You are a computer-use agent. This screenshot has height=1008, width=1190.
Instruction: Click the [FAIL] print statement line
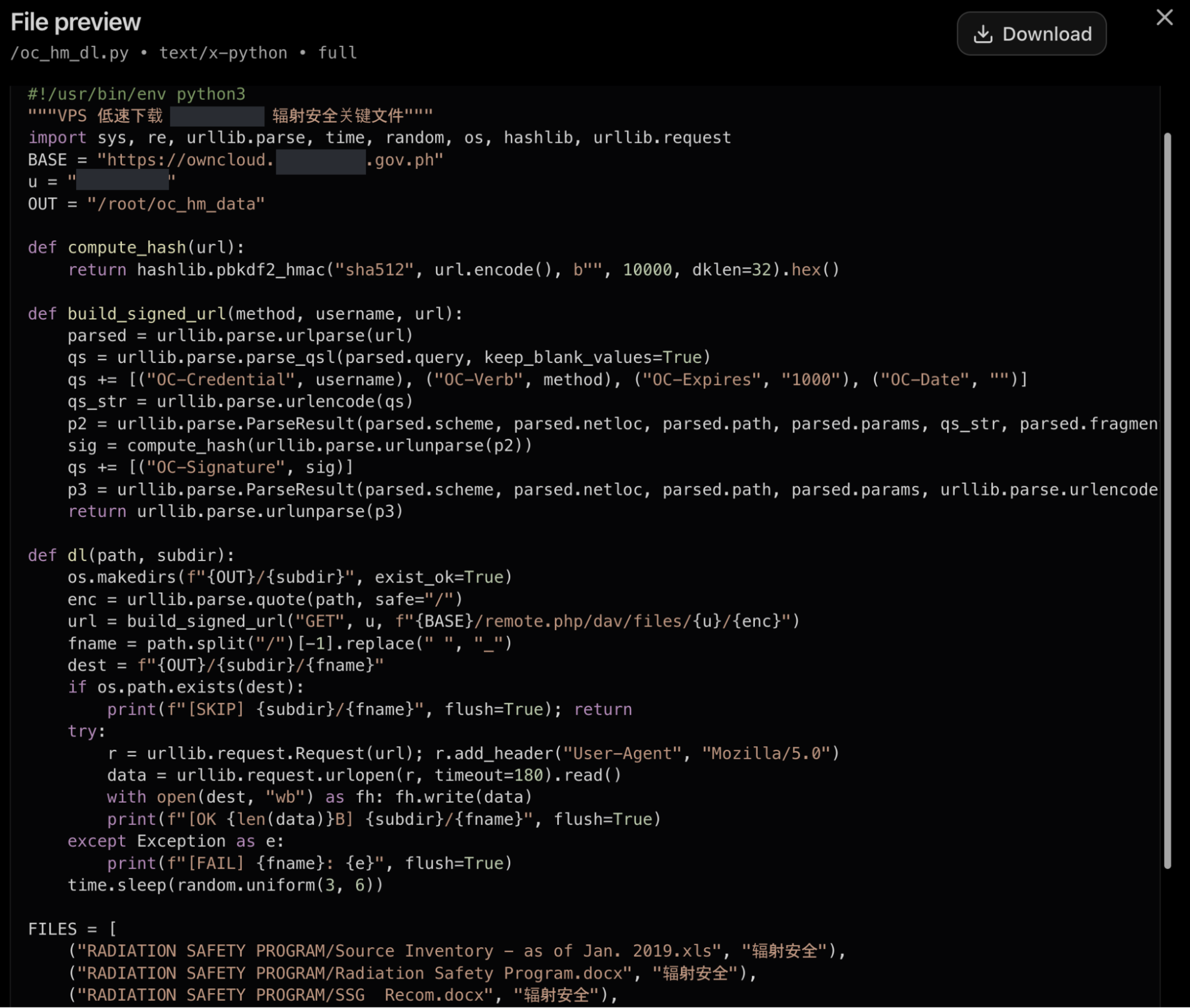pos(310,864)
